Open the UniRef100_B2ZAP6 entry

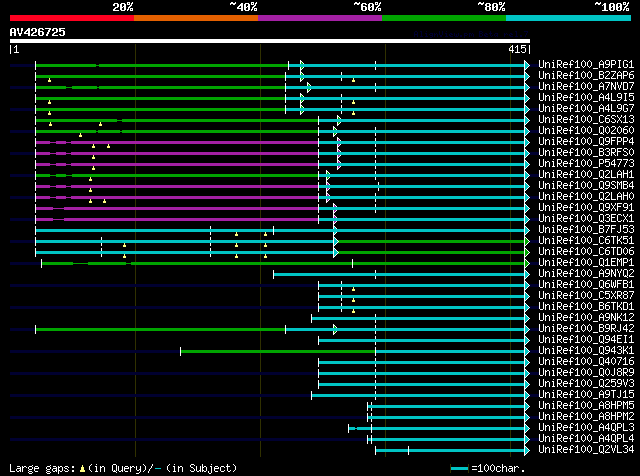(x=586, y=76)
